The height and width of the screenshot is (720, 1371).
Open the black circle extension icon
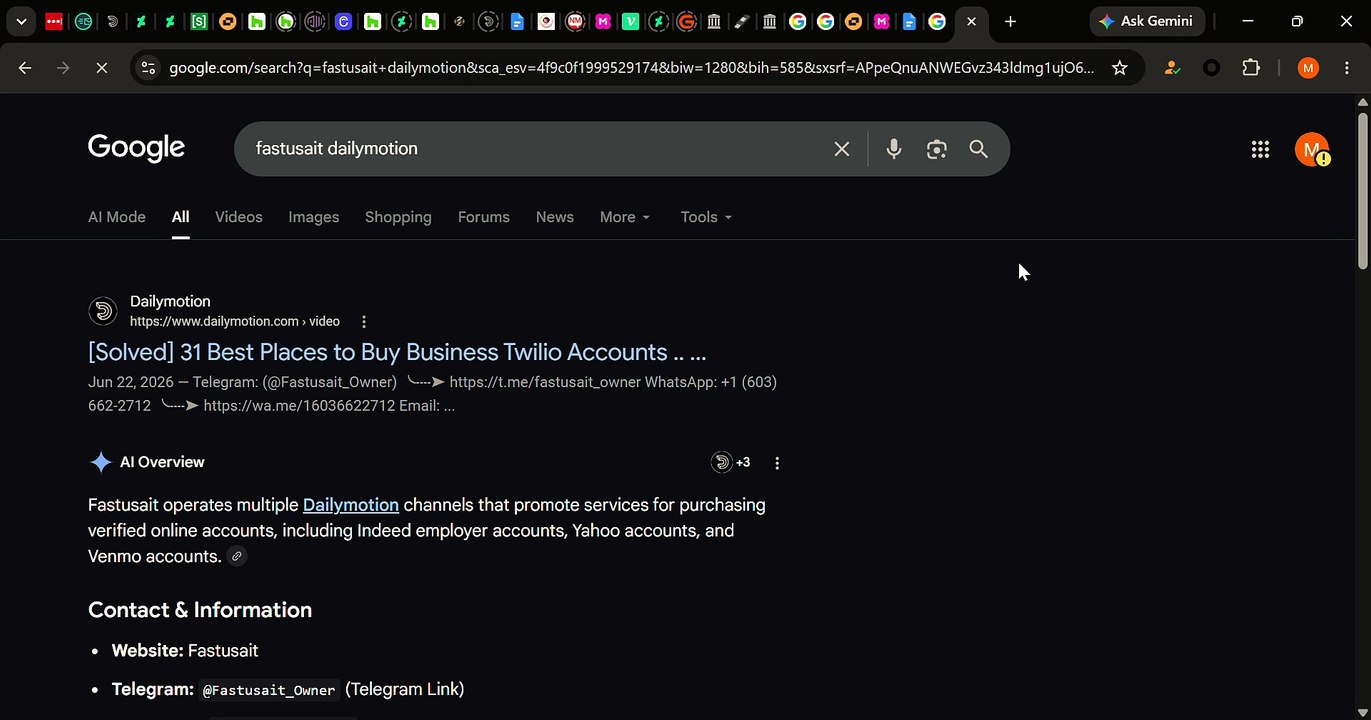click(1211, 68)
